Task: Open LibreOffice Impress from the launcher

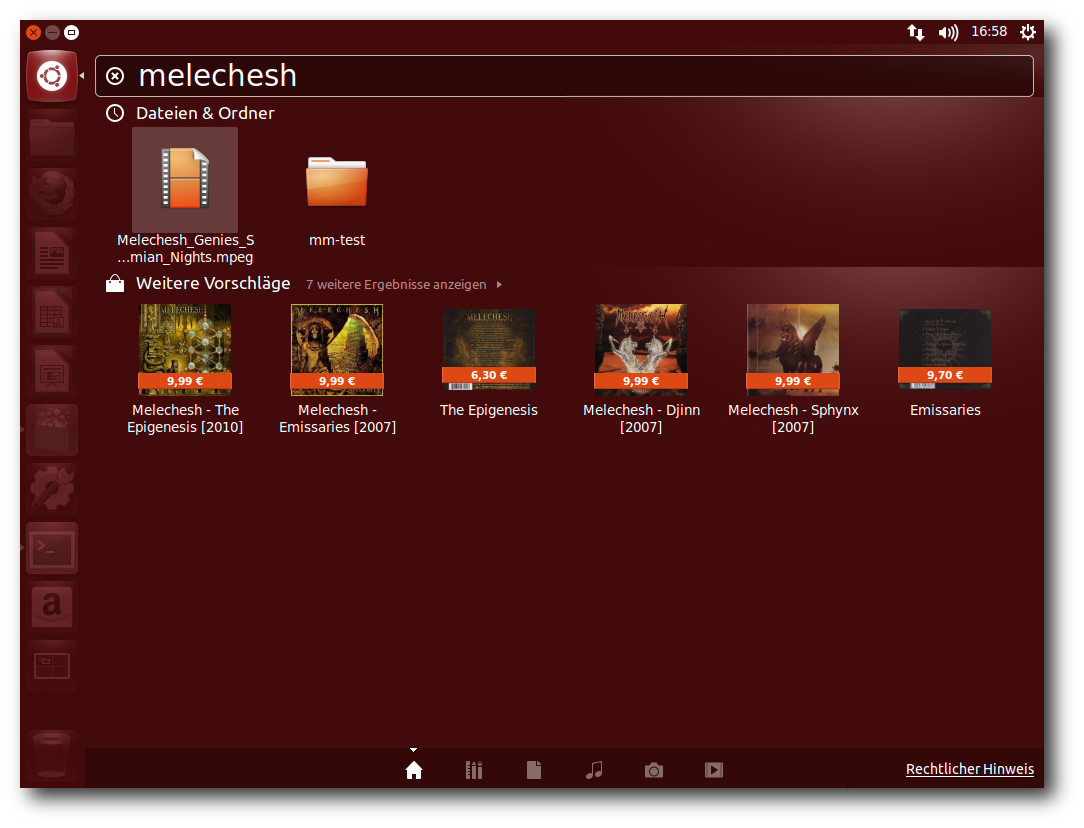Action: click(x=52, y=372)
